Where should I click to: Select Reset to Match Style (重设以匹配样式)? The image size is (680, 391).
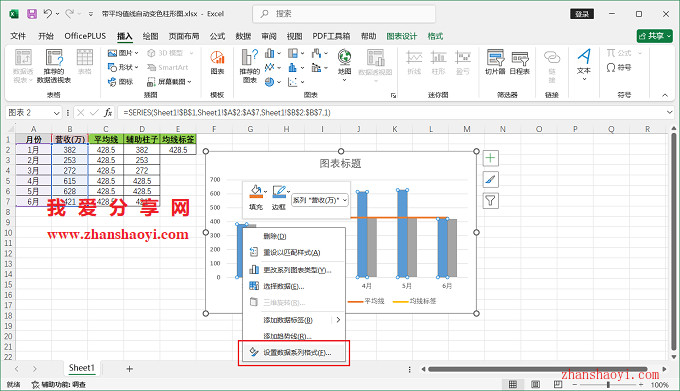(x=294, y=252)
